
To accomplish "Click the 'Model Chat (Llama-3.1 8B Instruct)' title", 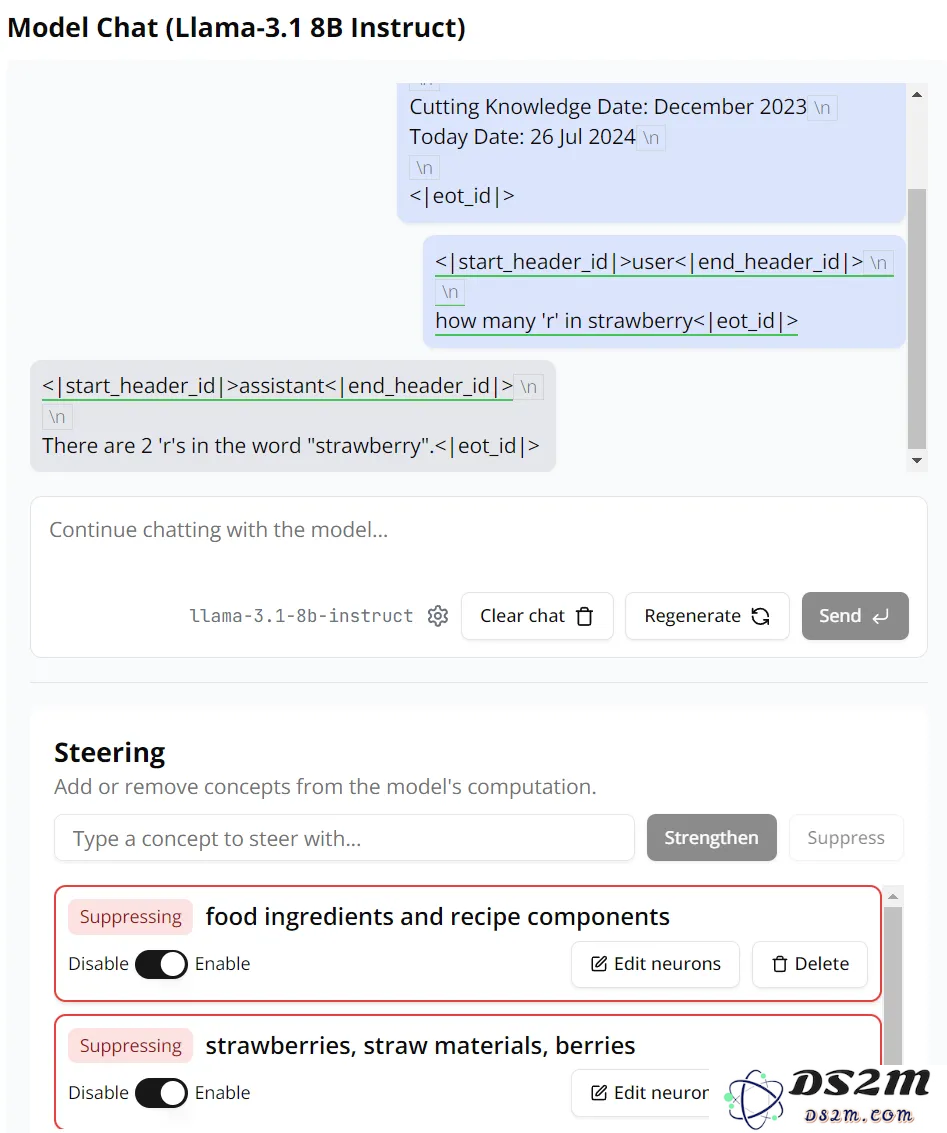I will click(236, 27).
